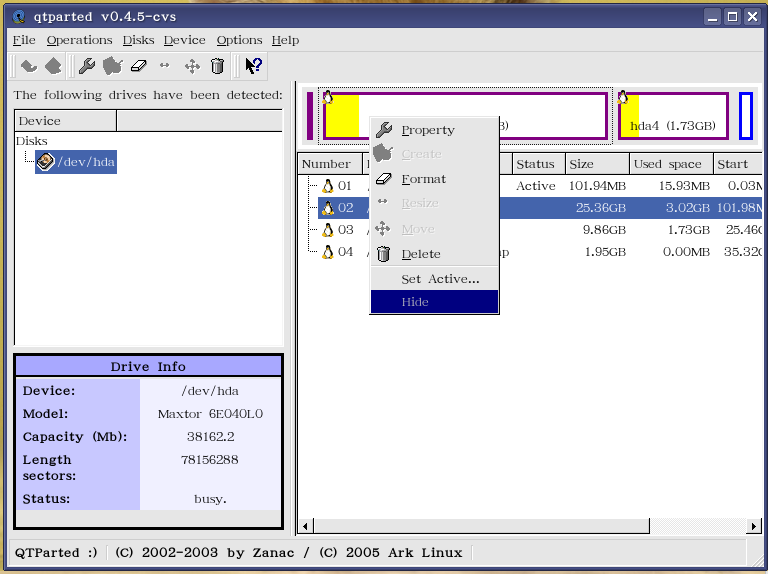Choose Set Active... from context menu
Image resolution: width=768 pixels, height=574 pixels.
coord(434,279)
